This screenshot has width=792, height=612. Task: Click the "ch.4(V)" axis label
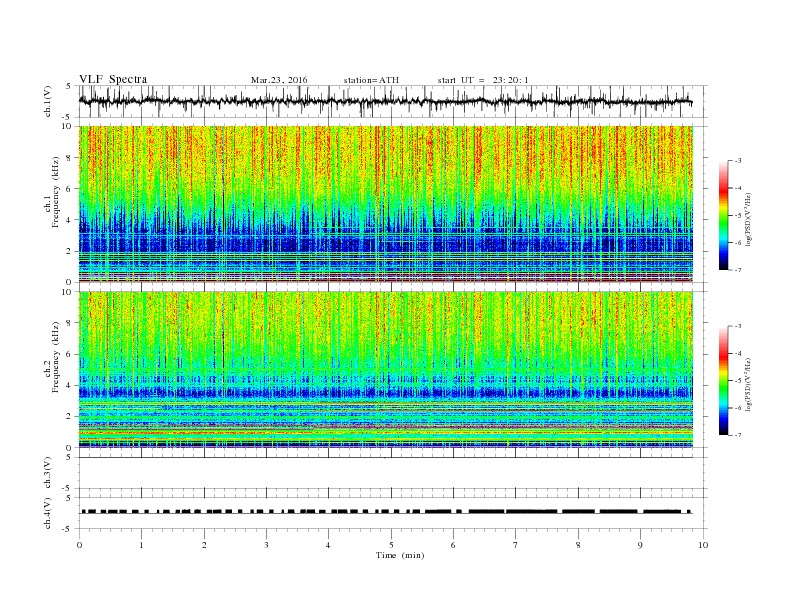point(48,513)
